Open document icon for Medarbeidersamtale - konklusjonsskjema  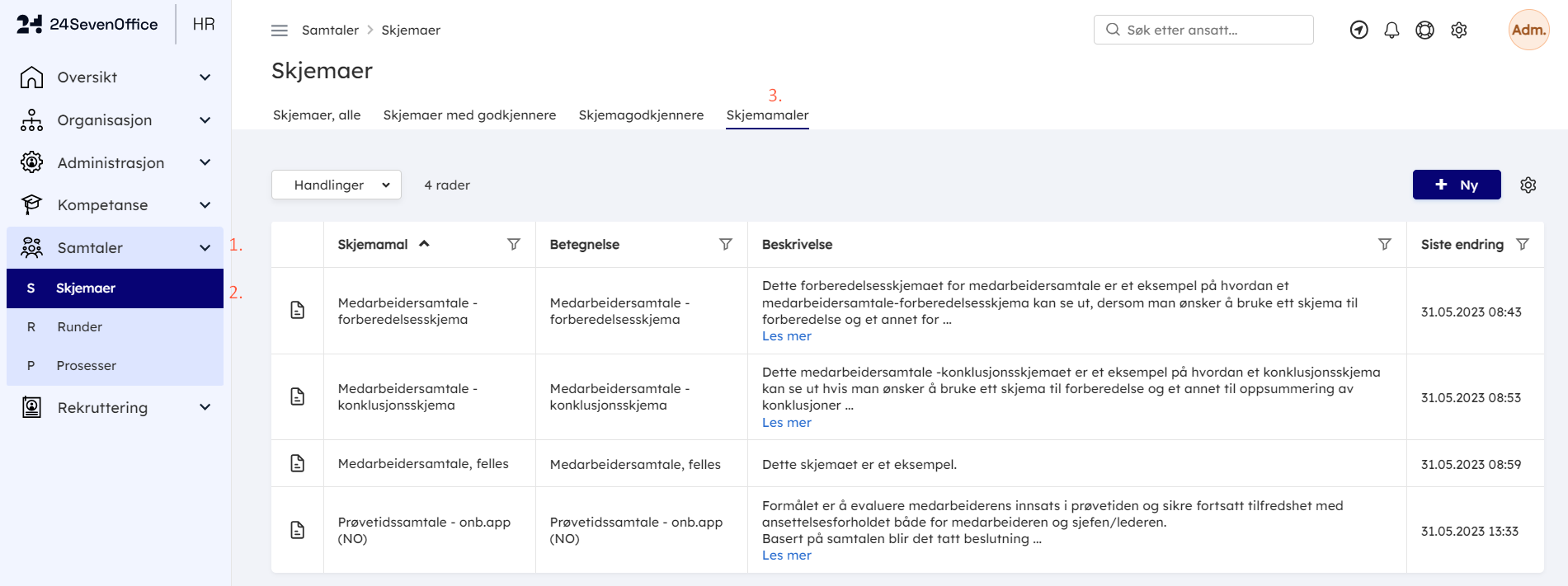tap(298, 396)
